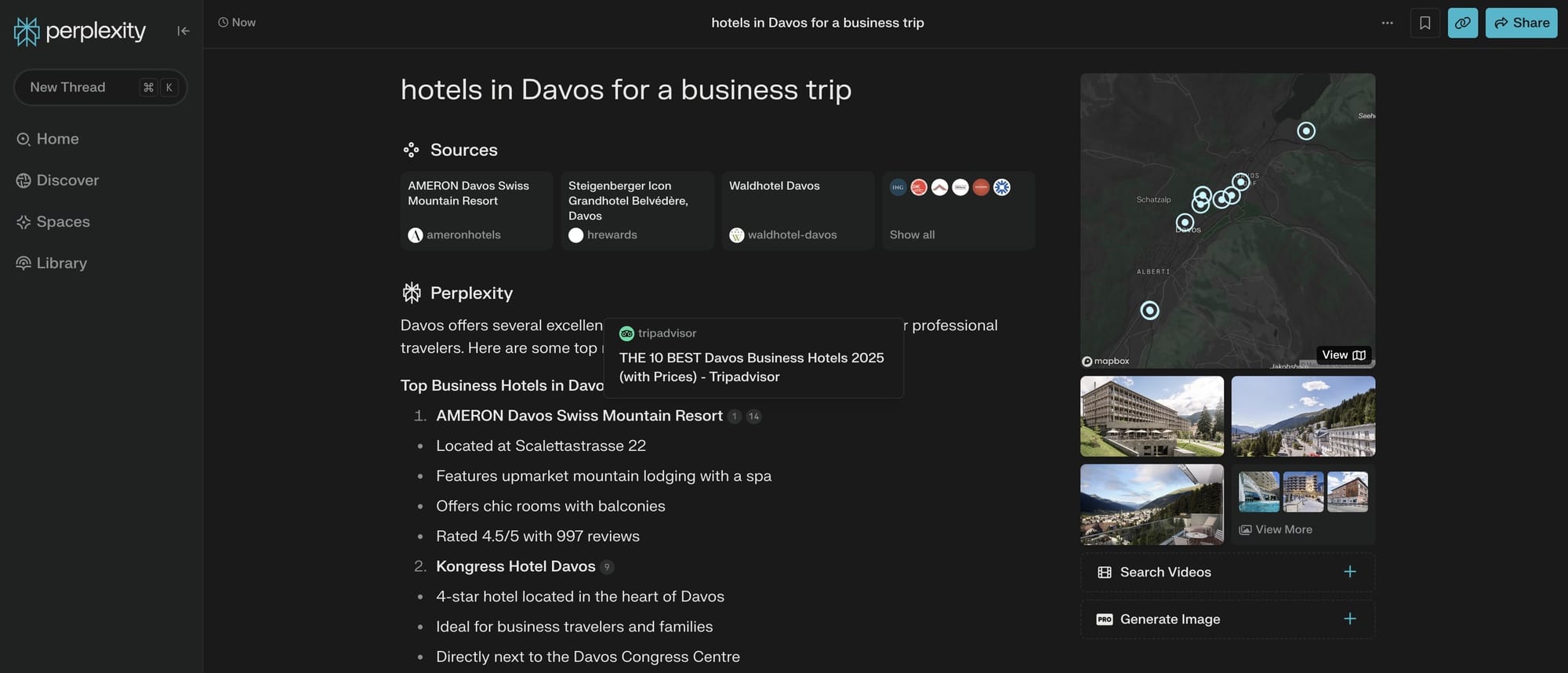Start a New Thread
The image size is (1568, 673).
coord(100,87)
